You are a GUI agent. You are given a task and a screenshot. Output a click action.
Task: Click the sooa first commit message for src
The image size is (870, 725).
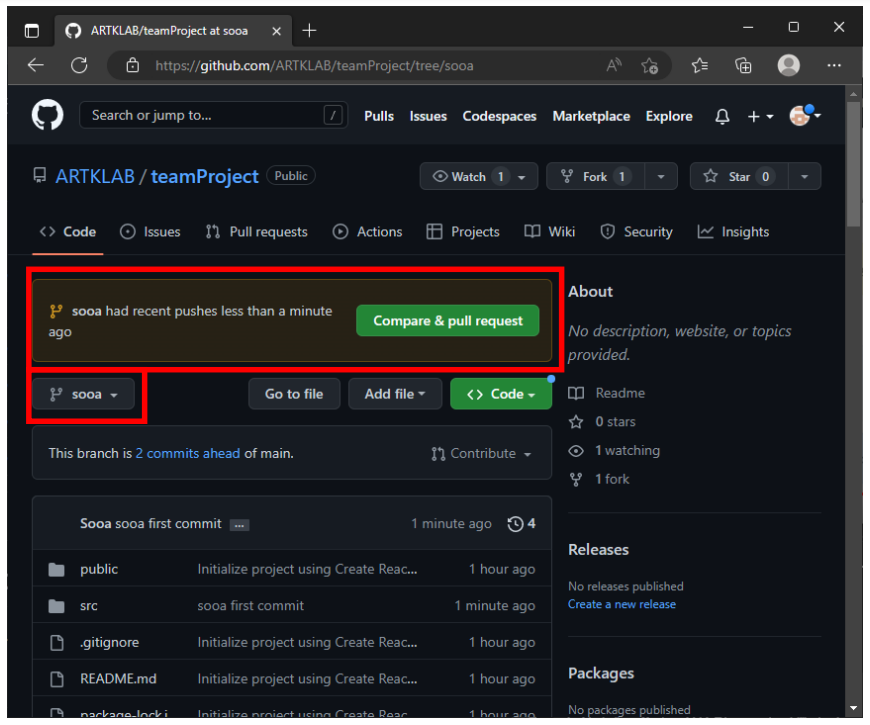pyautogui.click(x=250, y=606)
